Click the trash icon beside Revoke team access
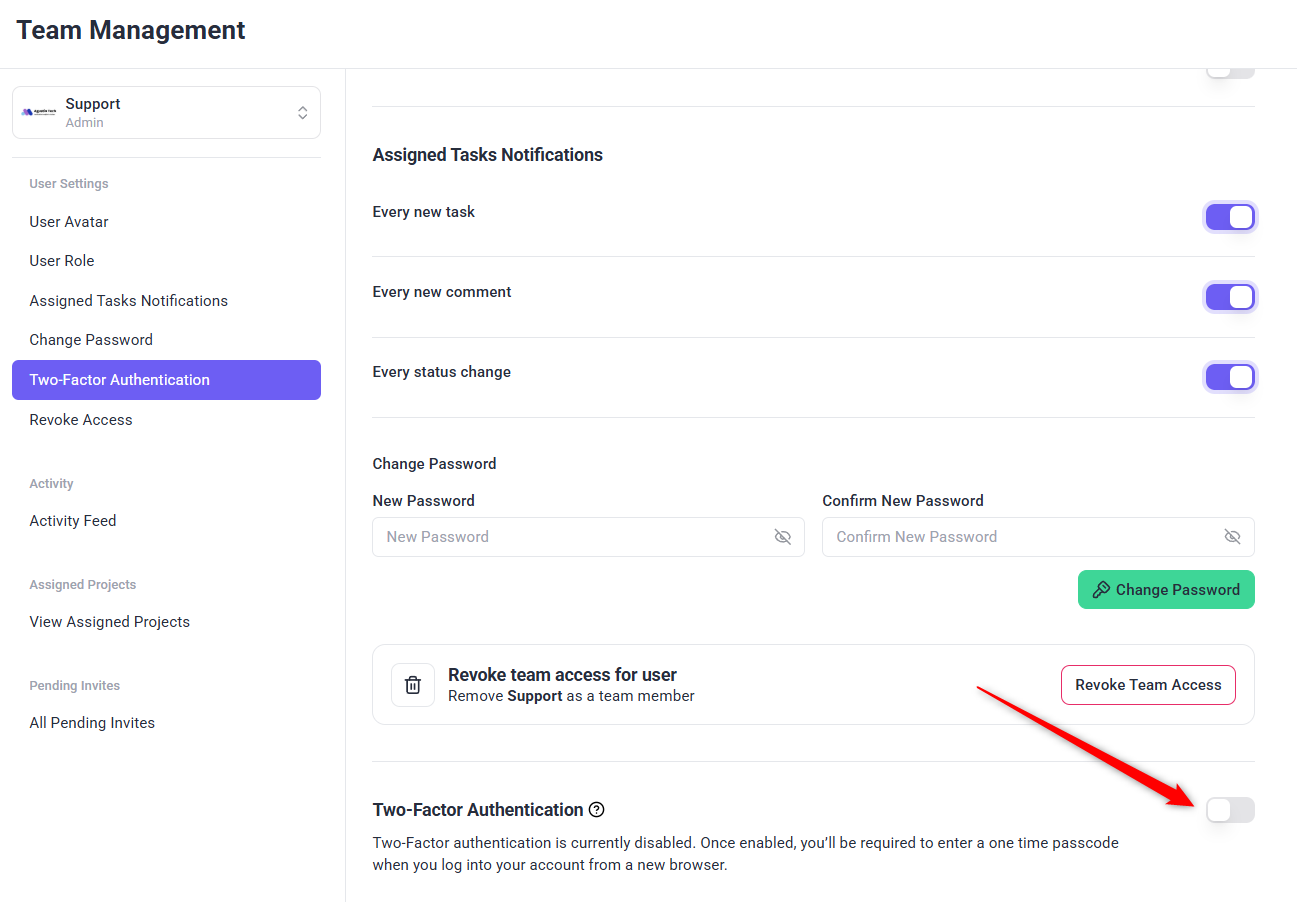 pos(413,685)
